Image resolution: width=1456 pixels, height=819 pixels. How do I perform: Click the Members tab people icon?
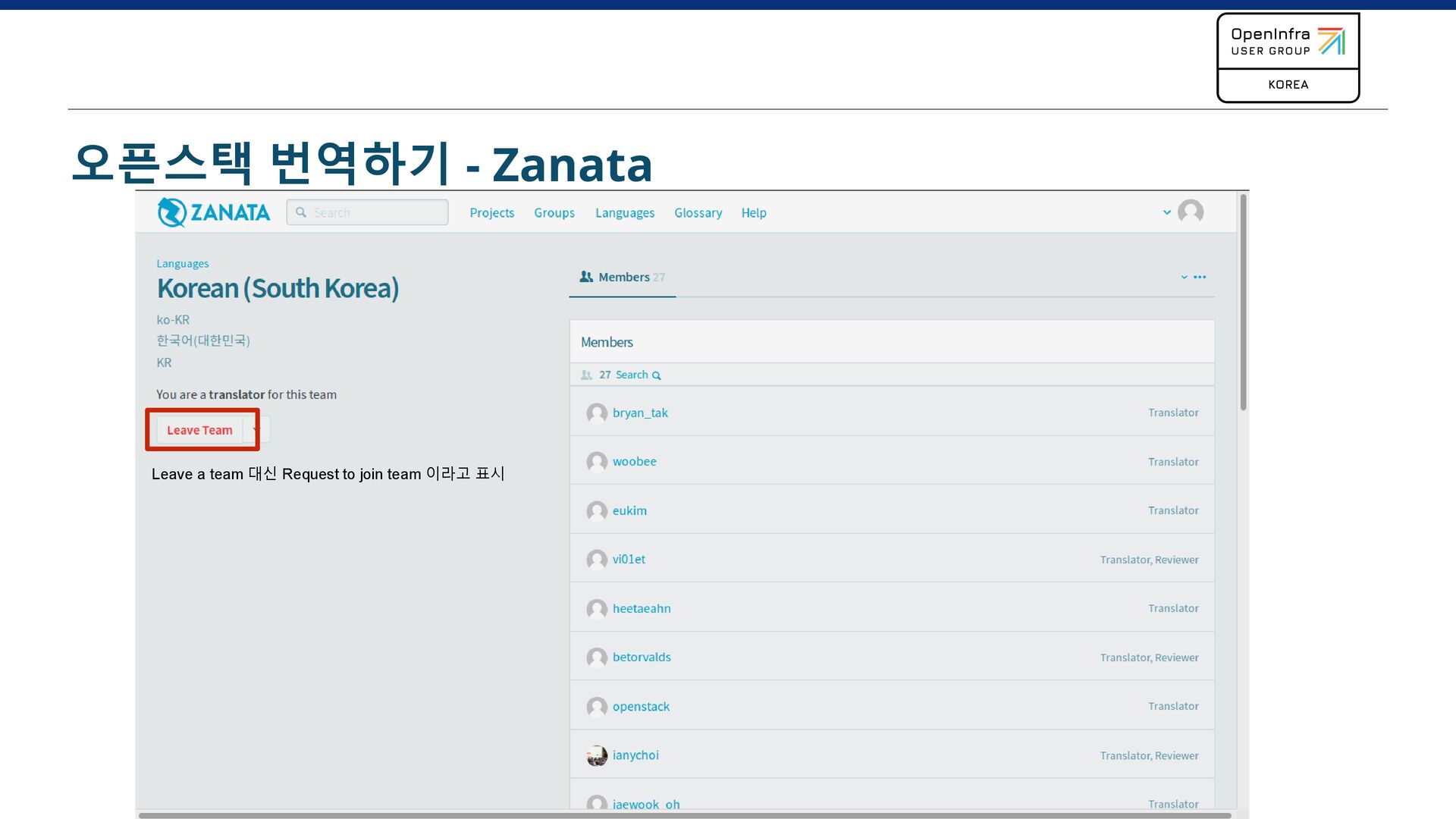[586, 277]
